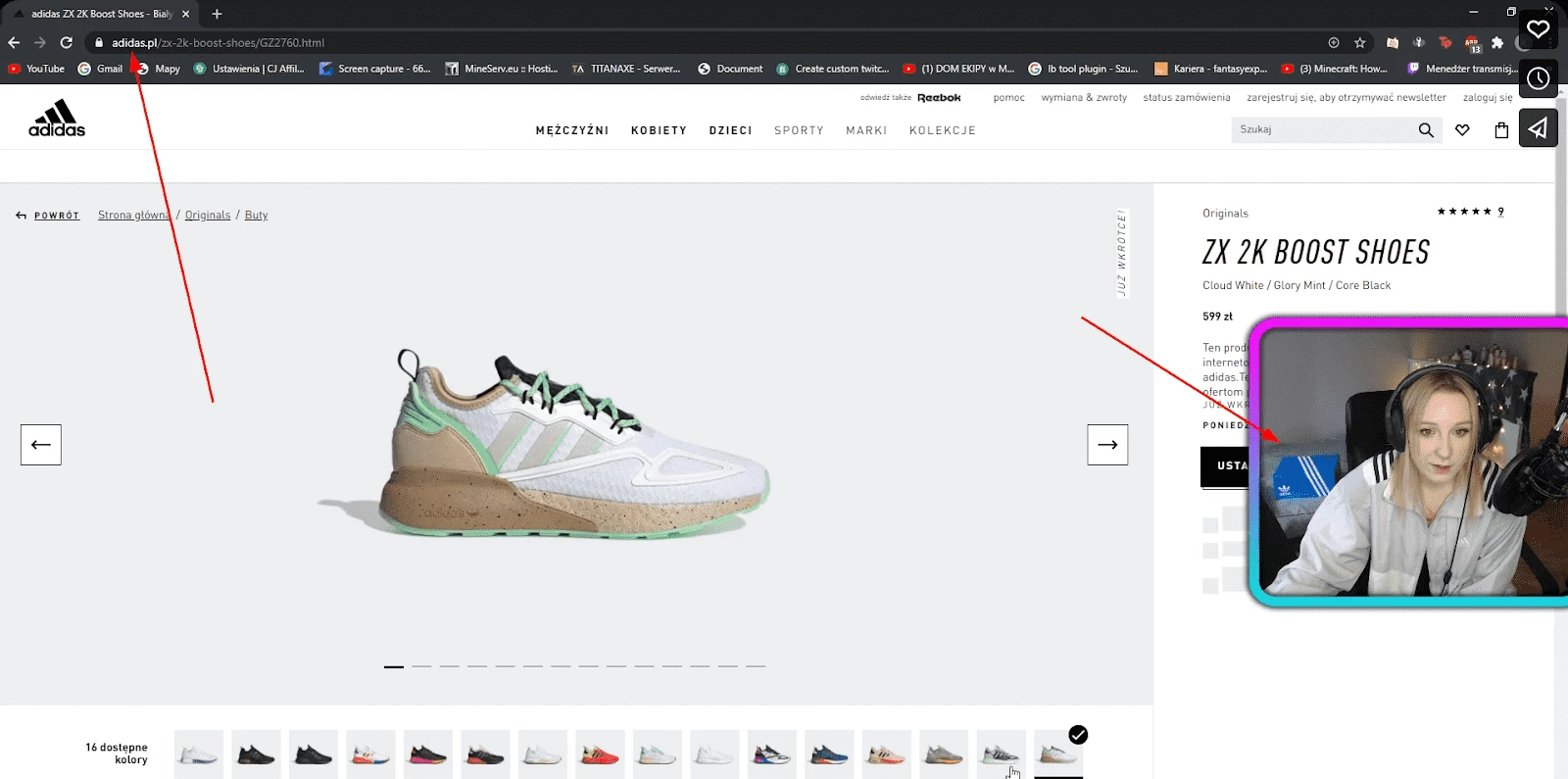Open the Menedżer transmisj... Twitch bookmark
Screen dimensions: 1568x779
point(1460,69)
